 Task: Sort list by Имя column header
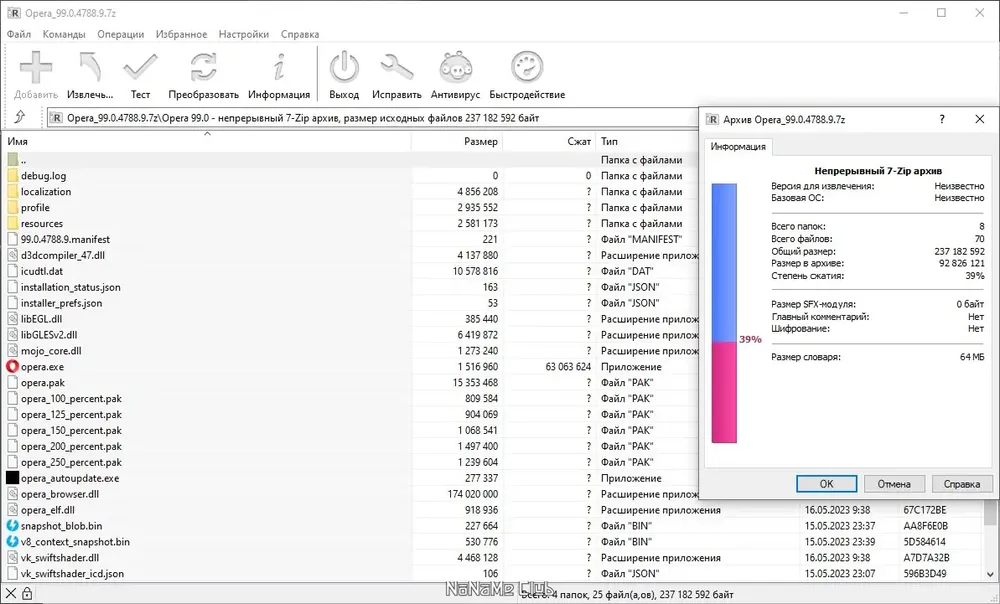[x=207, y=142]
